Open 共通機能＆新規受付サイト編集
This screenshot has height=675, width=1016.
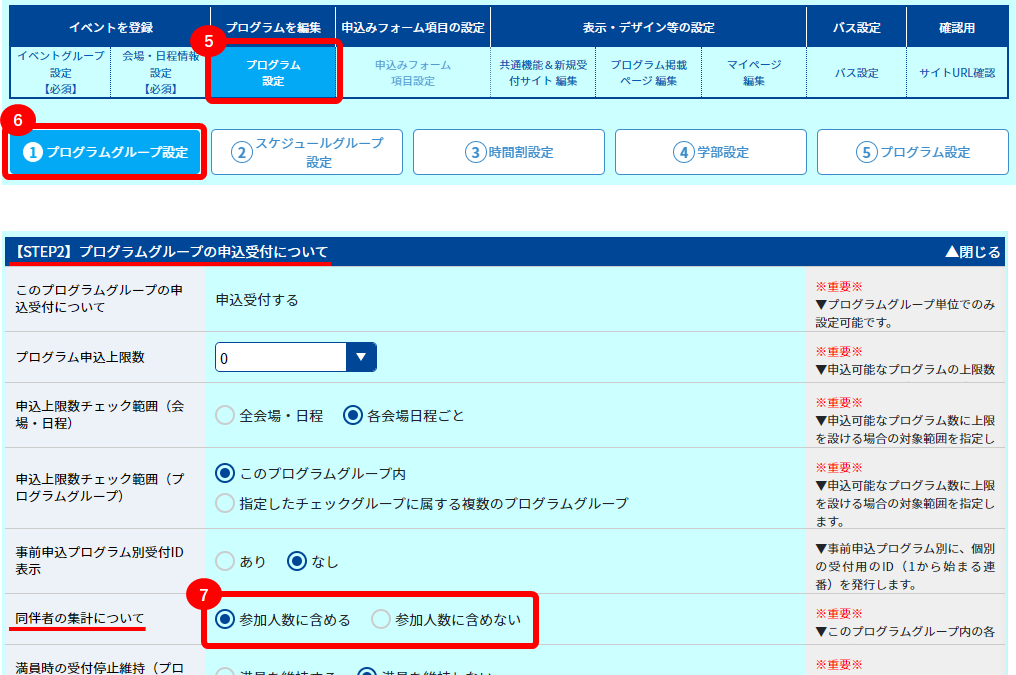point(543,73)
